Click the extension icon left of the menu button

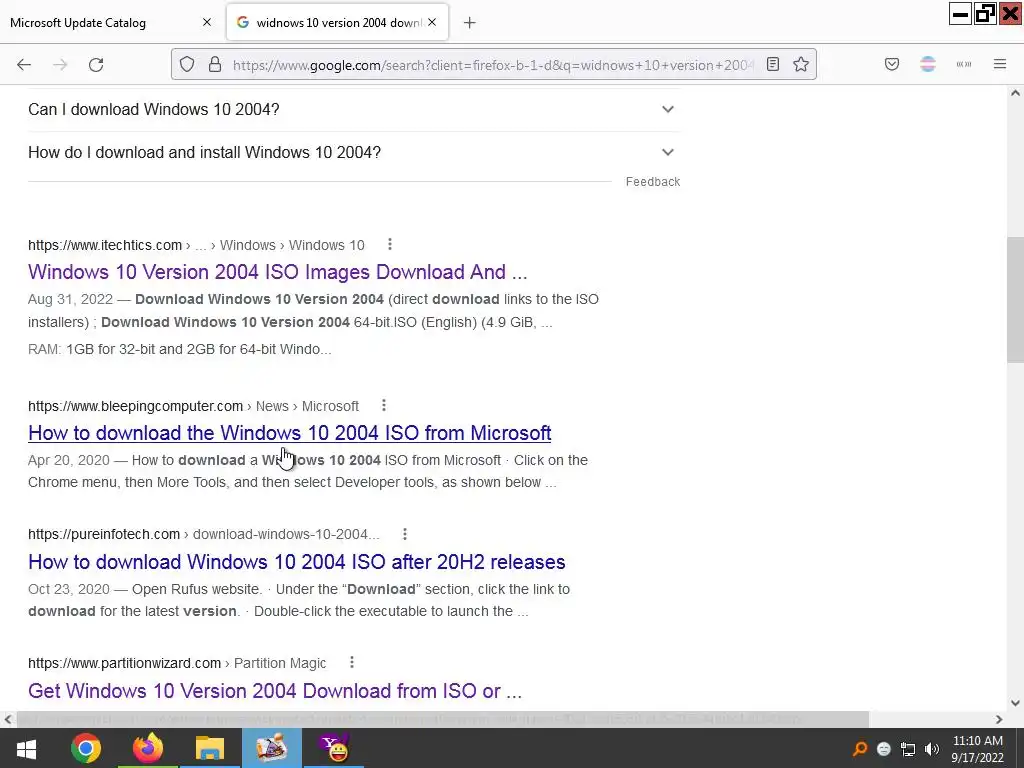964,64
